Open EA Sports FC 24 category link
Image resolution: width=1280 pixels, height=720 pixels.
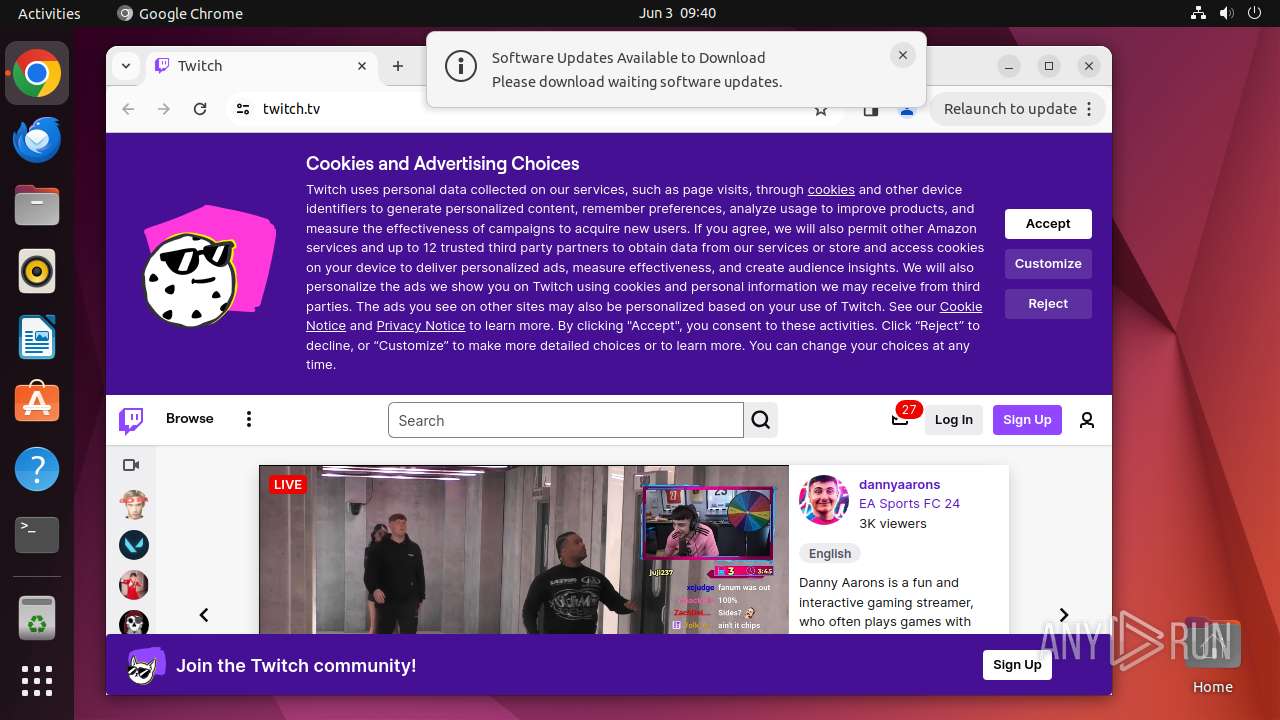tap(909, 503)
